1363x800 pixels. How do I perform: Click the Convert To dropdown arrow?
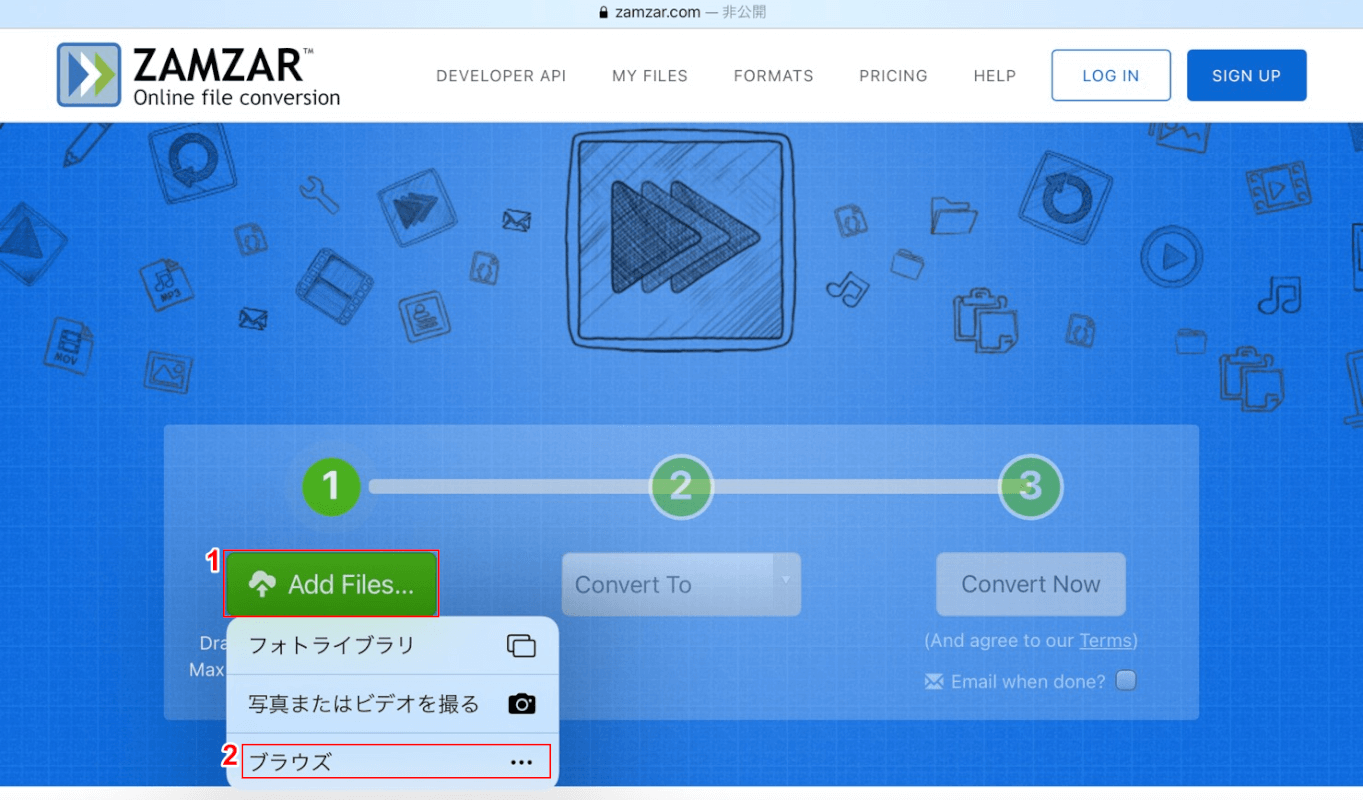point(786,580)
